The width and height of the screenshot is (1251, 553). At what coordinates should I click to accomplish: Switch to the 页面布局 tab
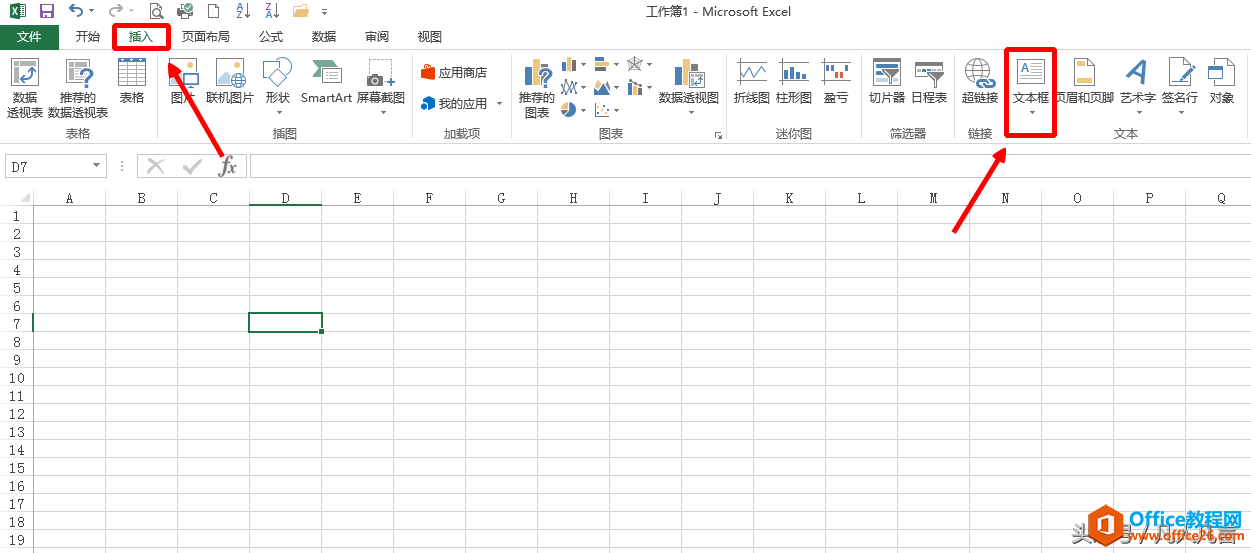click(205, 37)
